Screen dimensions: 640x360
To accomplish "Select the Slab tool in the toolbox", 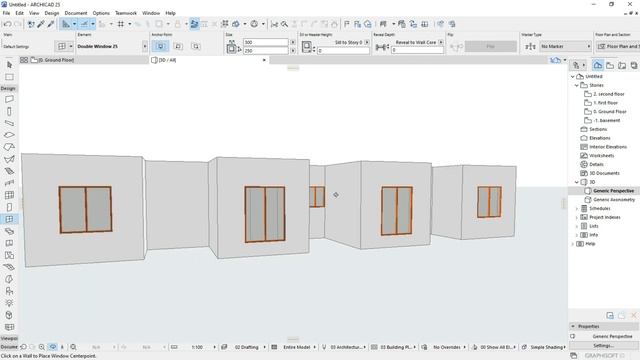I will point(9,135).
